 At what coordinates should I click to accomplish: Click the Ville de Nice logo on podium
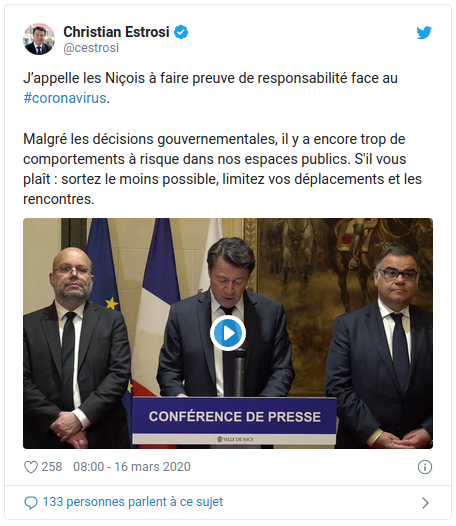(x=235, y=439)
